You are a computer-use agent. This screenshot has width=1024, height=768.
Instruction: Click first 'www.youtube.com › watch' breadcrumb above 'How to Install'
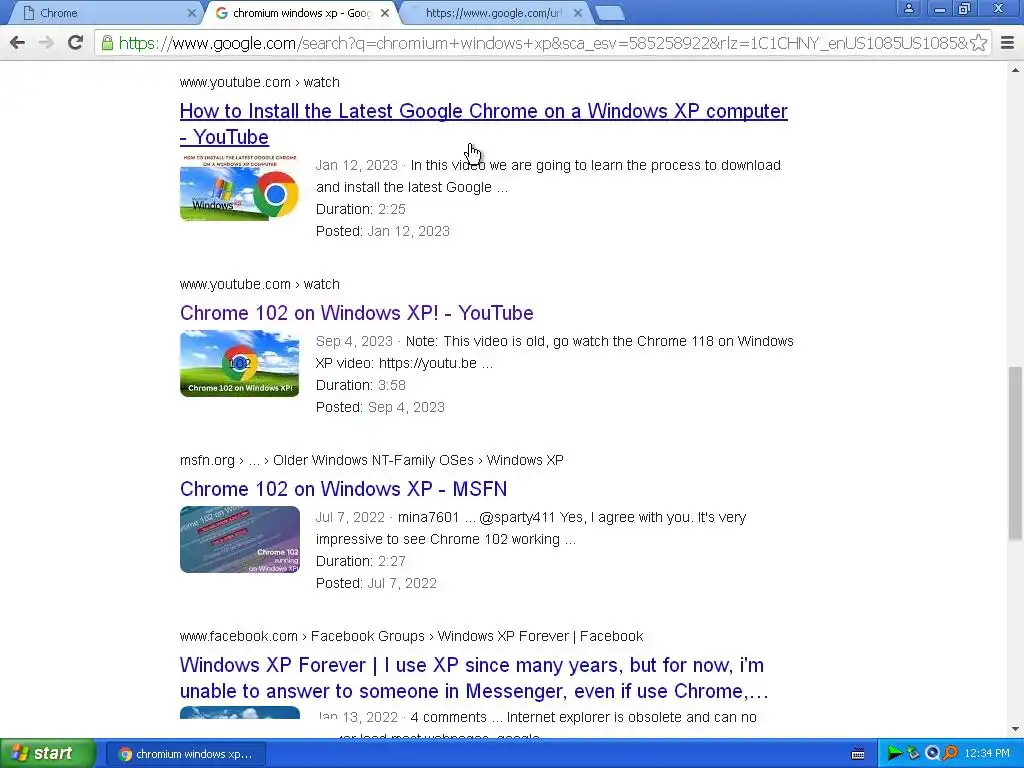tap(260, 82)
